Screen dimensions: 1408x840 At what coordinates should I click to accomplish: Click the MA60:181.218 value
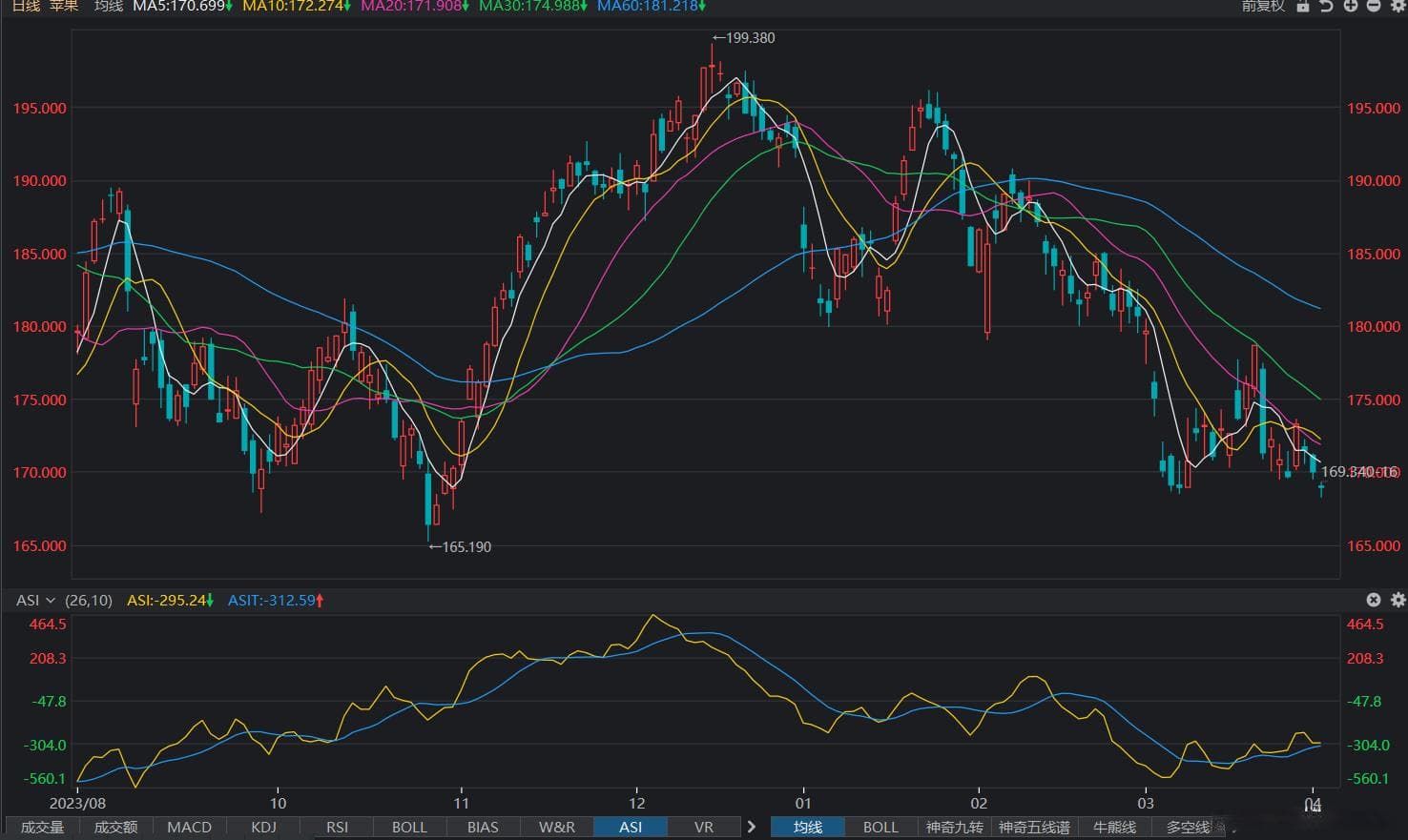[x=648, y=6]
